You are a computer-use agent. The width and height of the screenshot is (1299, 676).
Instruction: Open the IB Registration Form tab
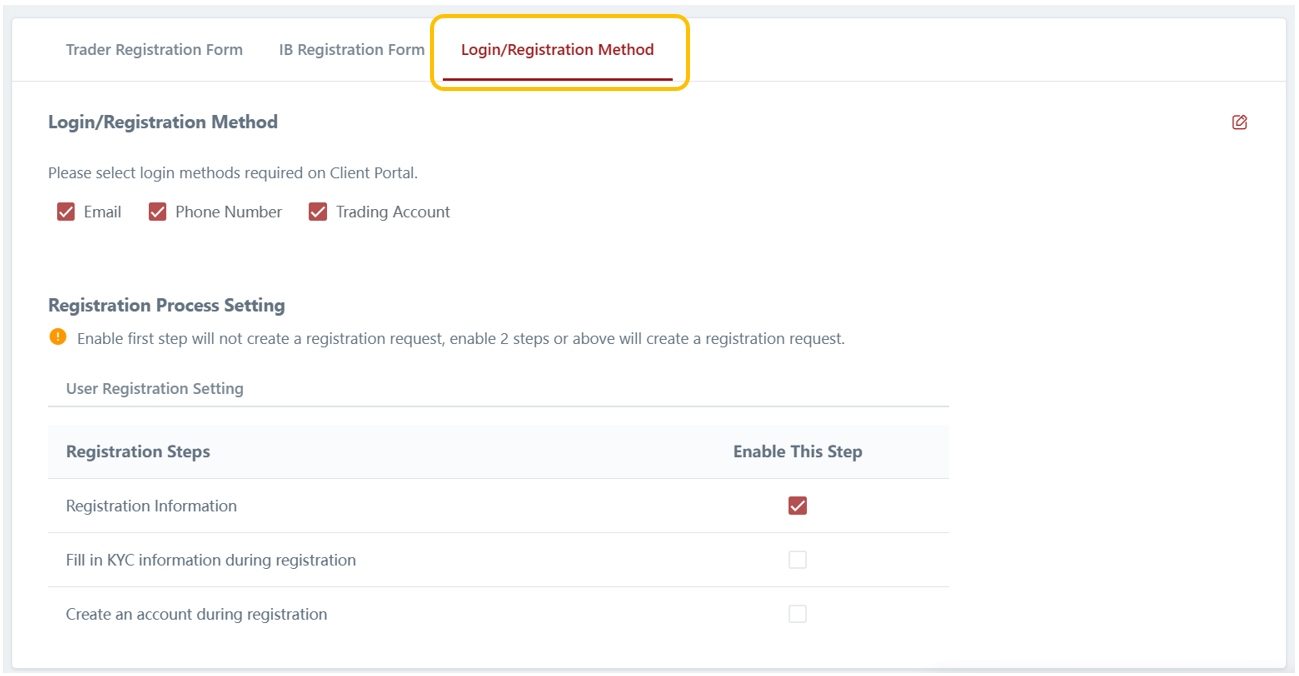pos(351,50)
